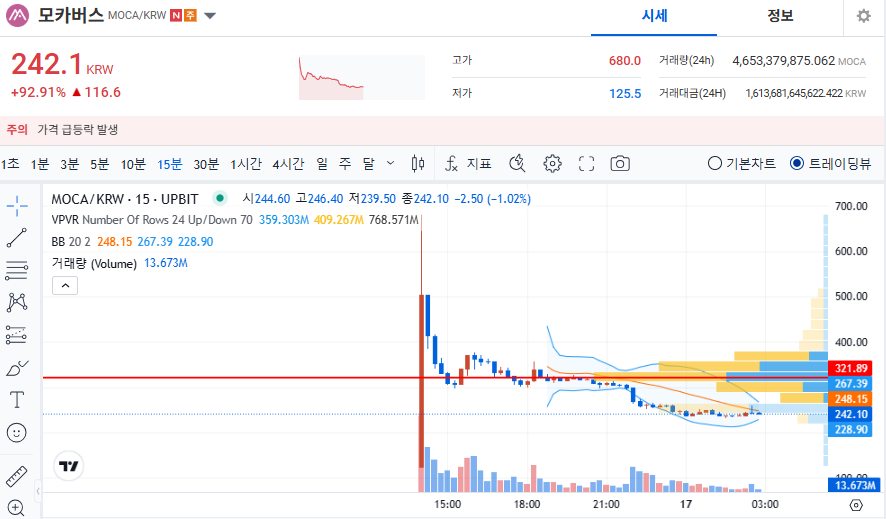
Task: Open the forecasting and measurement tool
Action: click(17, 335)
